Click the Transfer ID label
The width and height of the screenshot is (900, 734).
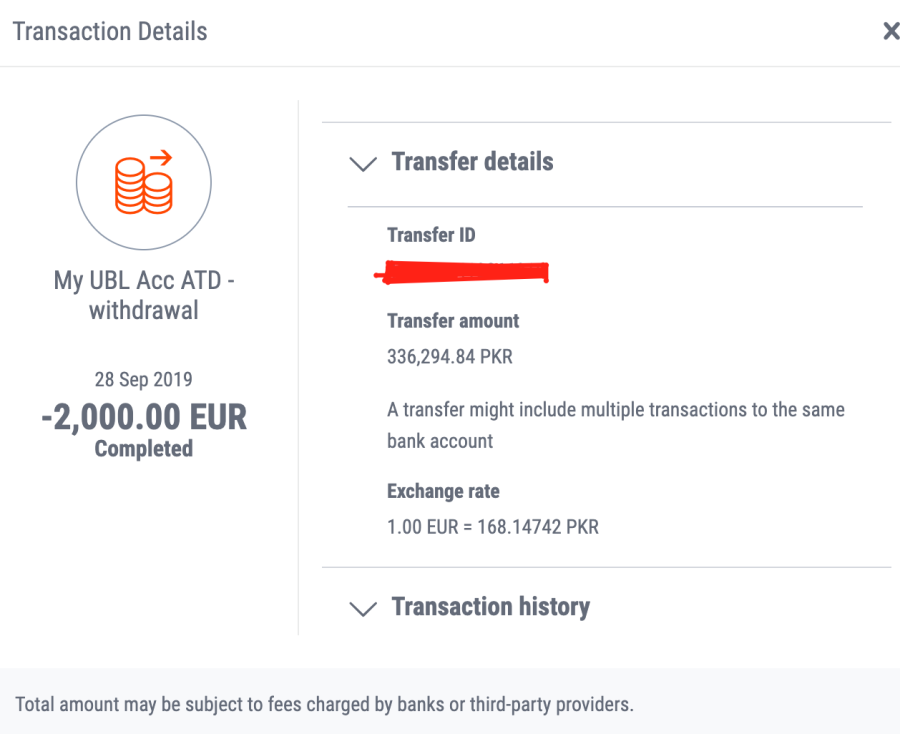point(431,235)
